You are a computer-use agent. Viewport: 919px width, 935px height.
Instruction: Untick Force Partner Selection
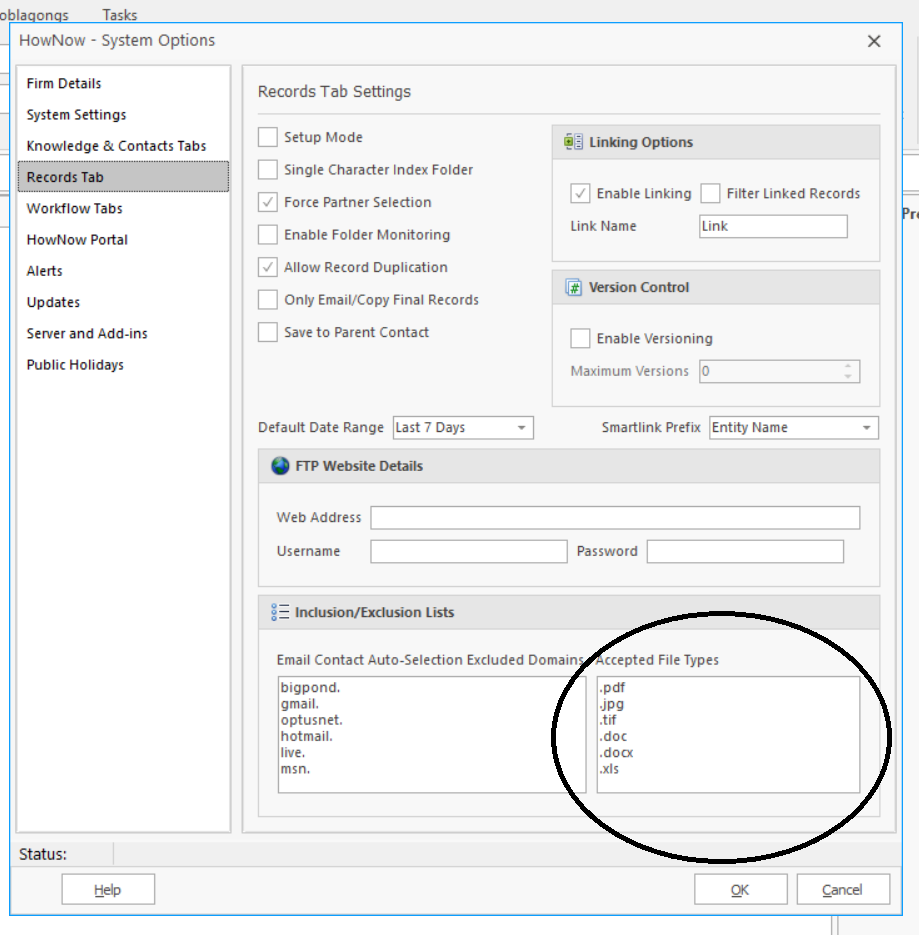point(268,202)
